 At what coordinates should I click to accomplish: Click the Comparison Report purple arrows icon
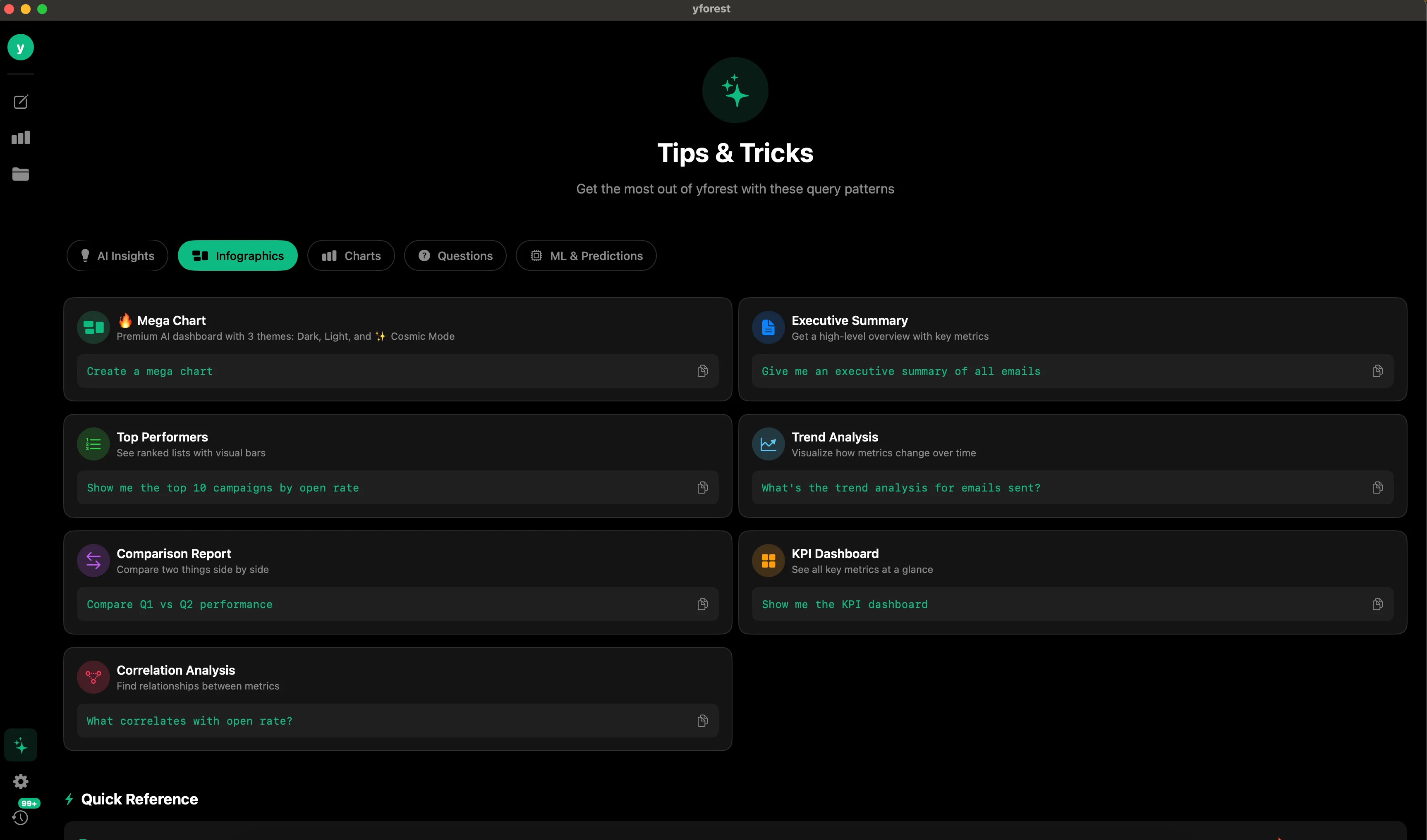click(x=93, y=561)
